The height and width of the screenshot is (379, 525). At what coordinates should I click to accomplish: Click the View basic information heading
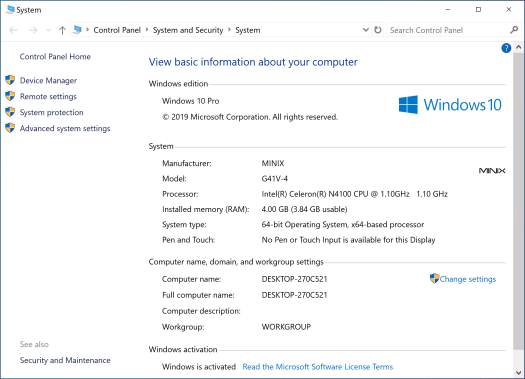pos(253,62)
